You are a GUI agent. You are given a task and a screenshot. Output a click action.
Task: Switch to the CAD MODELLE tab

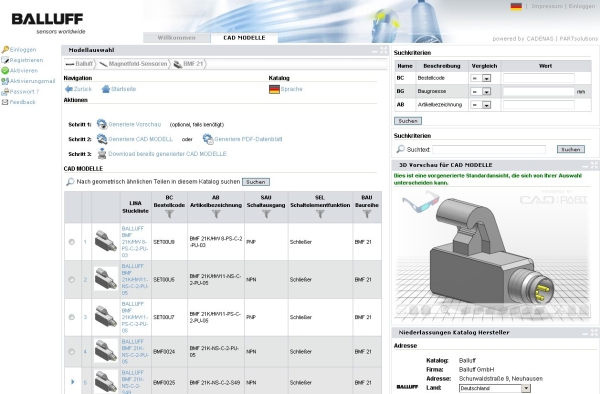(244, 38)
